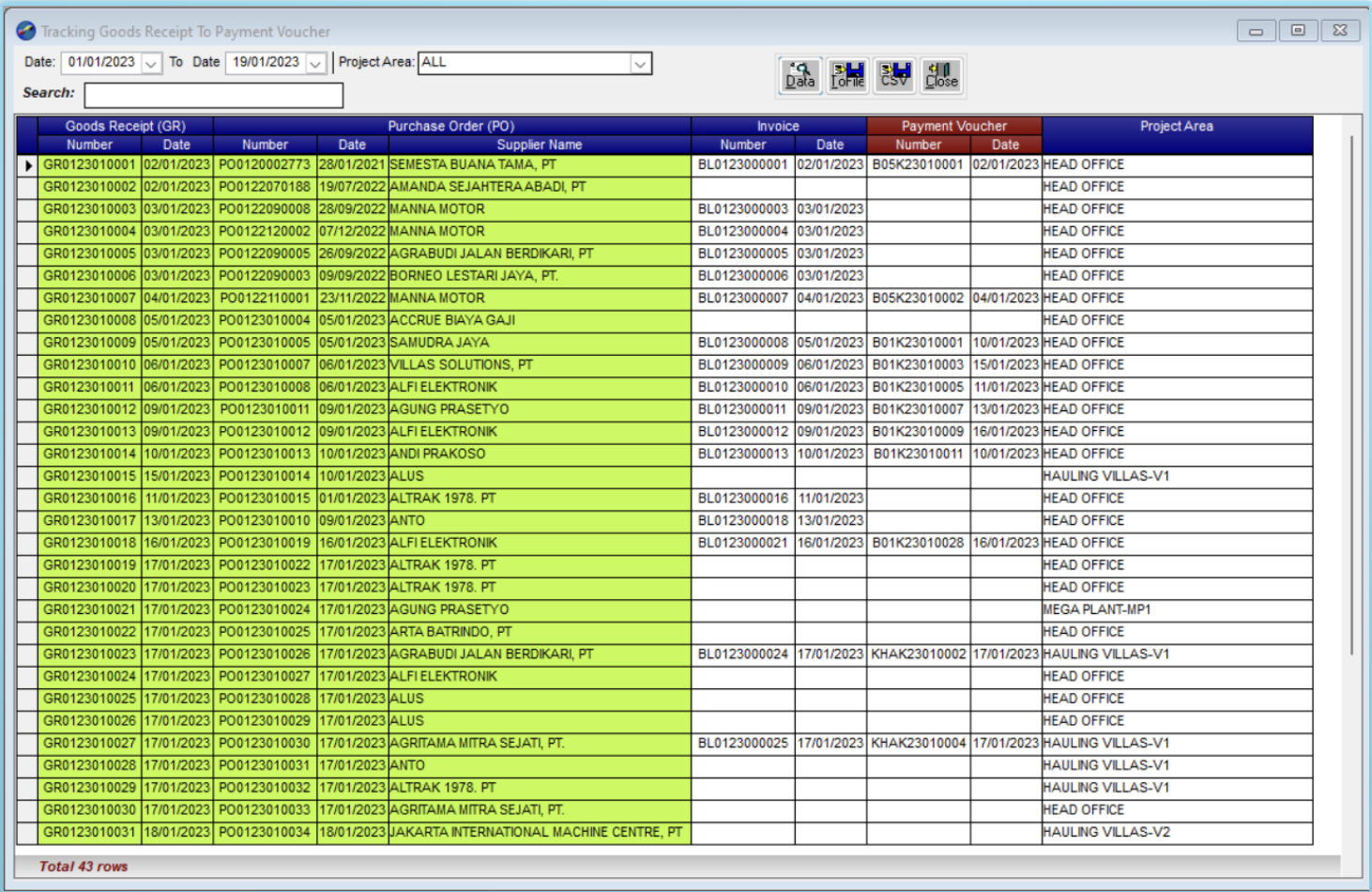Screen dimensions: 1372x892
Task: Click the CSV export icon
Action: pos(894,75)
